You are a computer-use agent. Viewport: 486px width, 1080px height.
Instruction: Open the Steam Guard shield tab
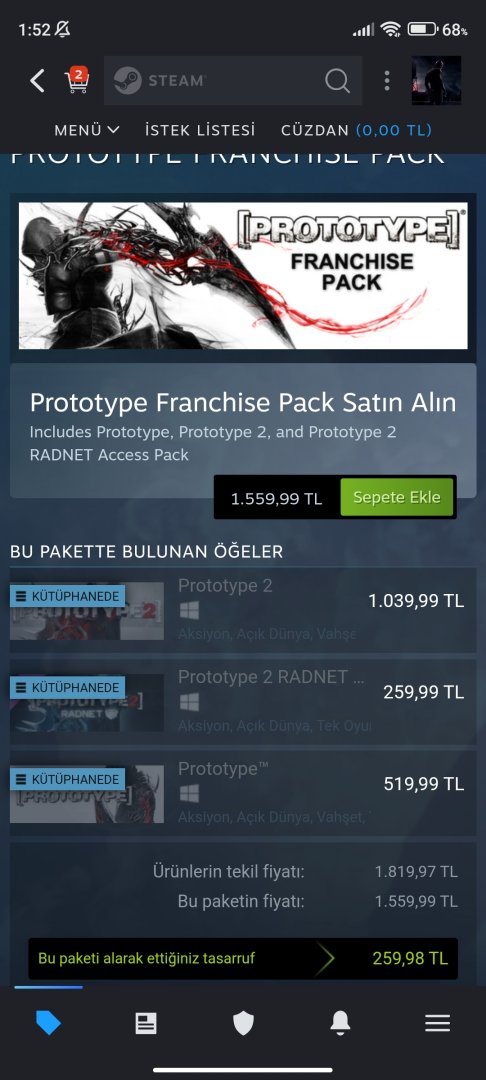point(243,1023)
